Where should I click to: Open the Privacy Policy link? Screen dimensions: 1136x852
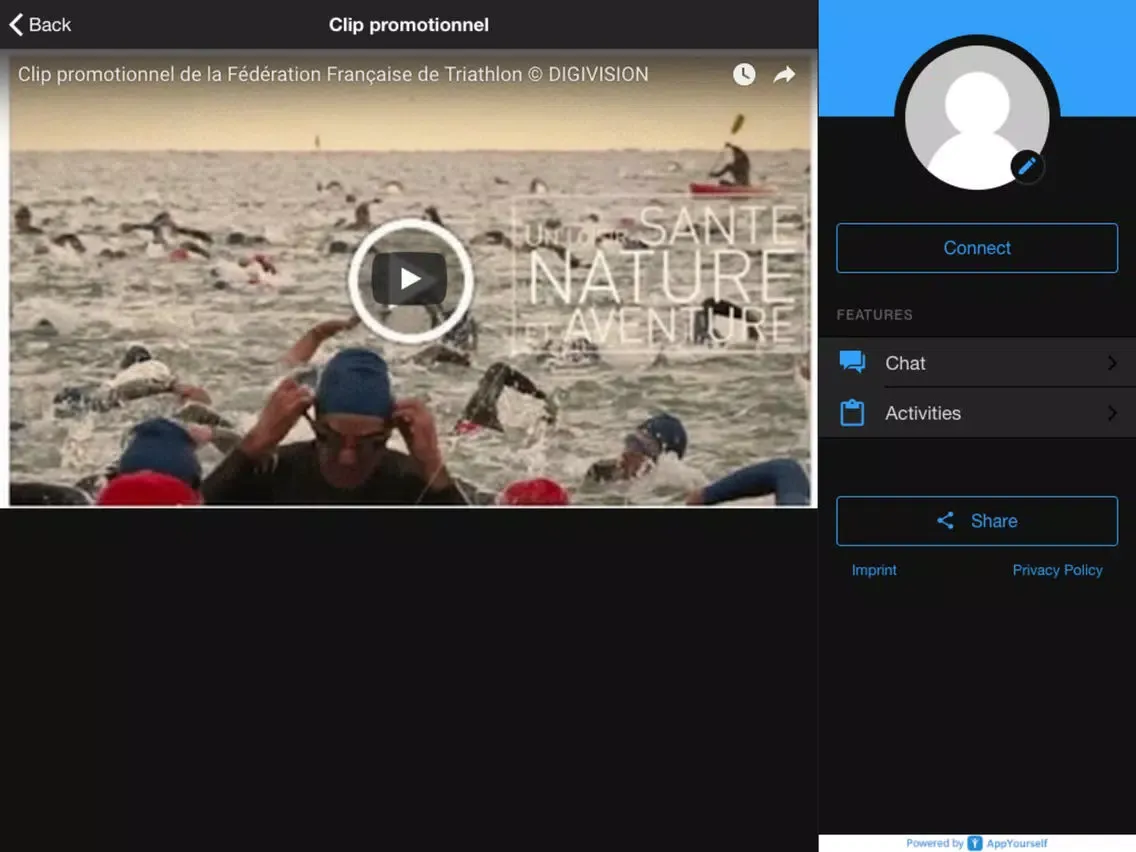(1057, 570)
